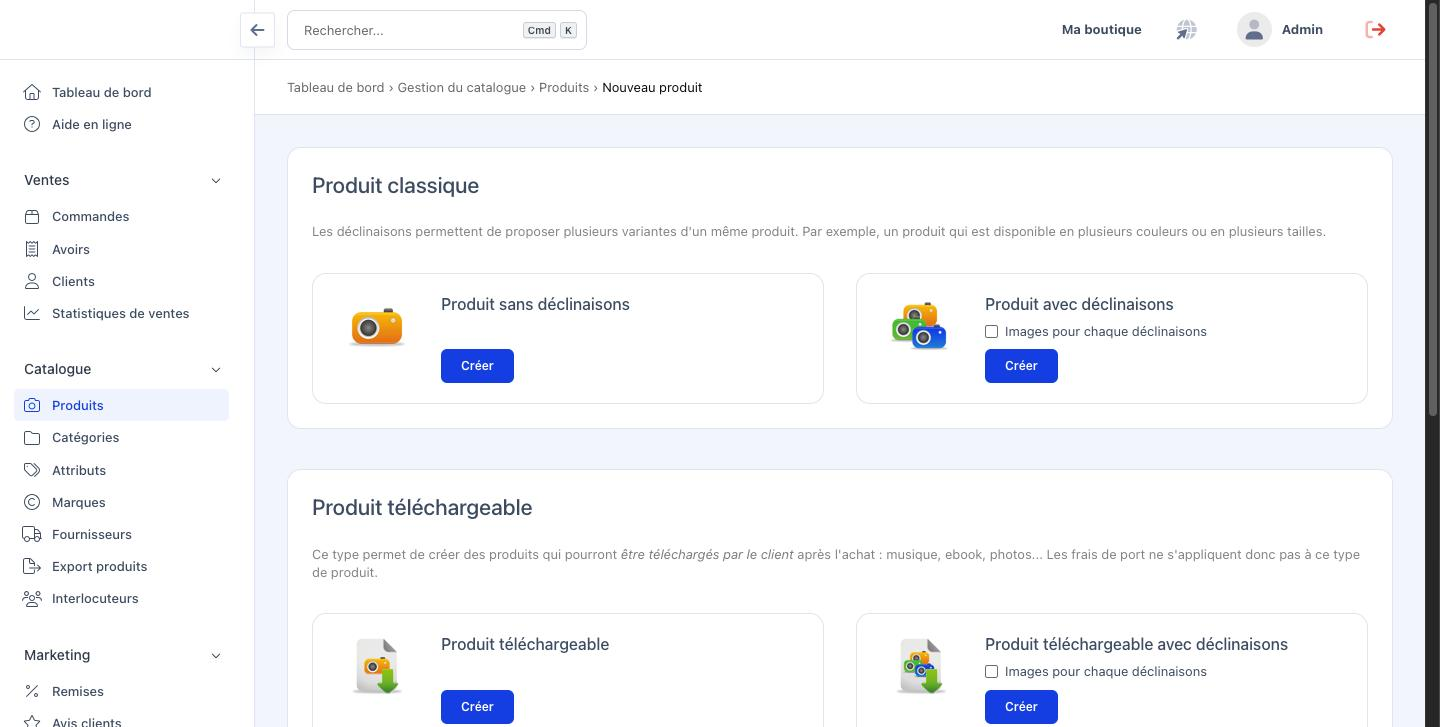Enable images checkbox under Produit avec déclinaisons
This screenshot has height=727, width=1440.
(991, 332)
